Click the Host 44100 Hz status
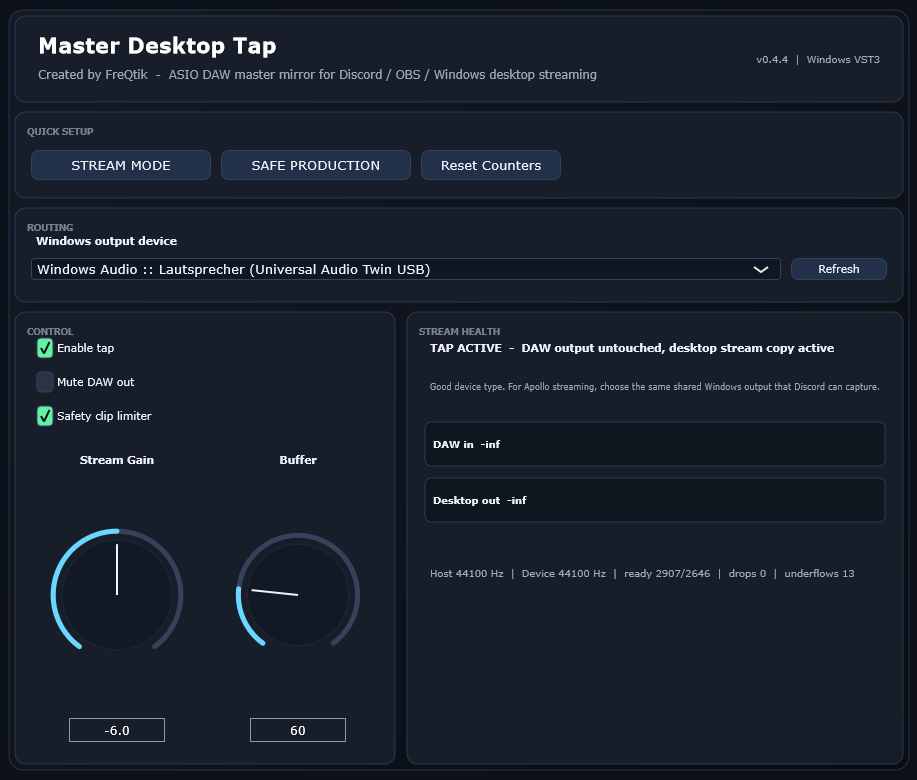Viewport: 917px width, 780px height. click(x=467, y=574)
